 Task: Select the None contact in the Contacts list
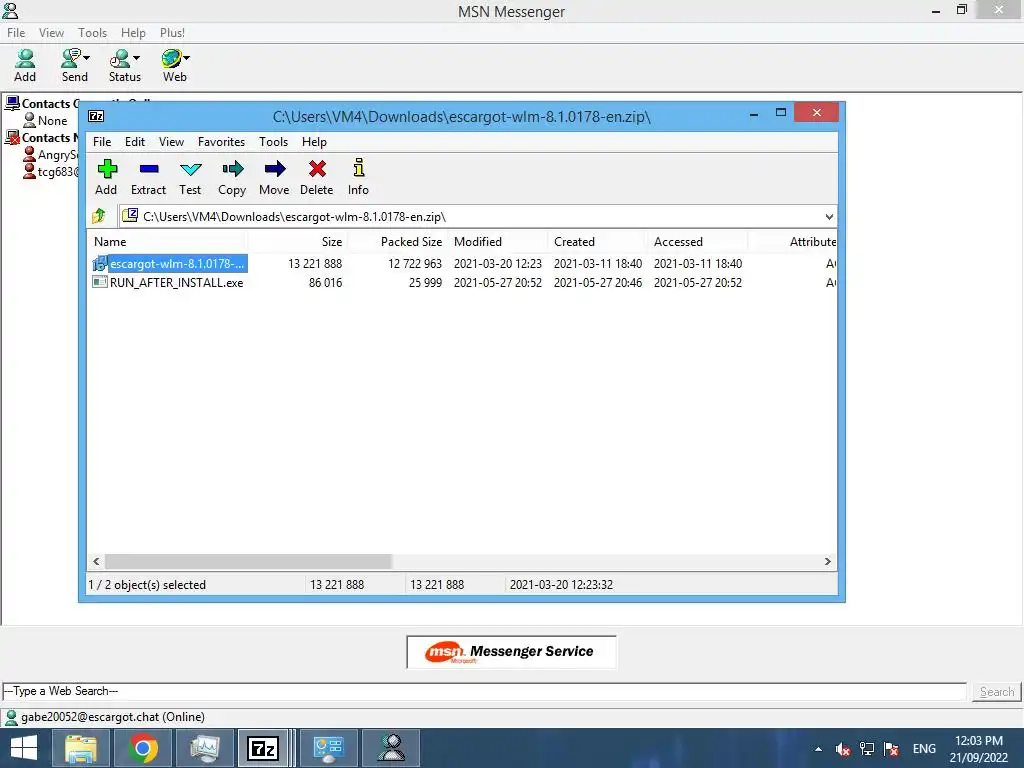(46, 121)
